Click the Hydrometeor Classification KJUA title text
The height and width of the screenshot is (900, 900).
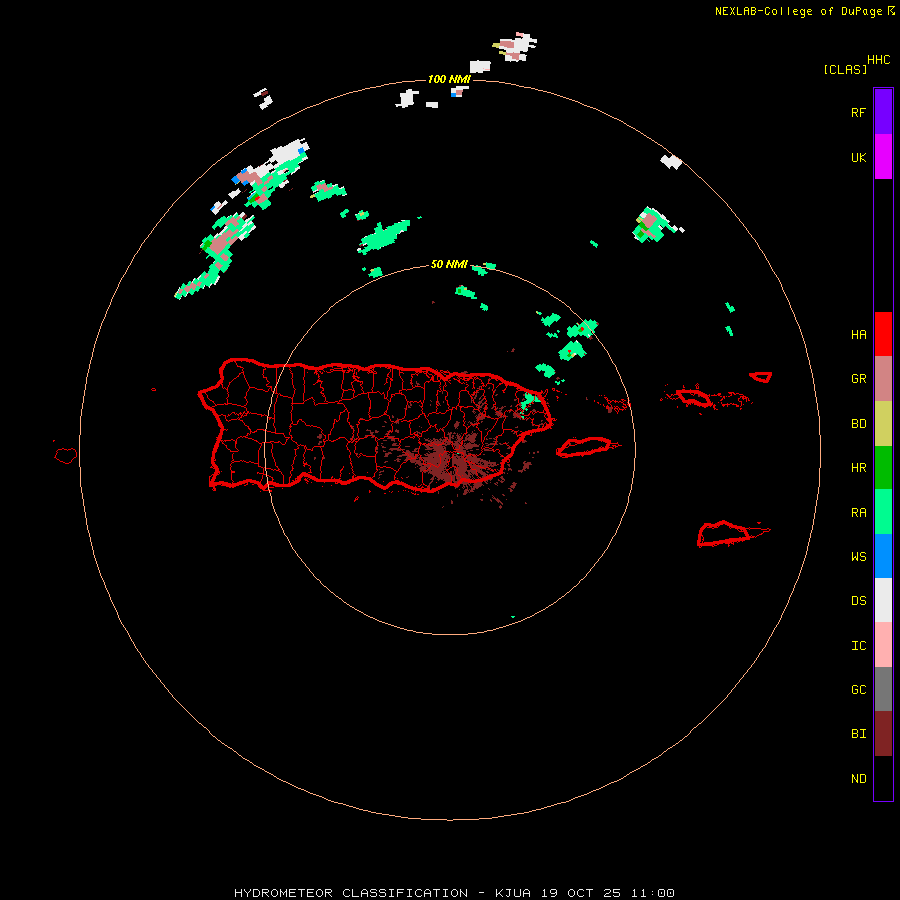(454, 893)
